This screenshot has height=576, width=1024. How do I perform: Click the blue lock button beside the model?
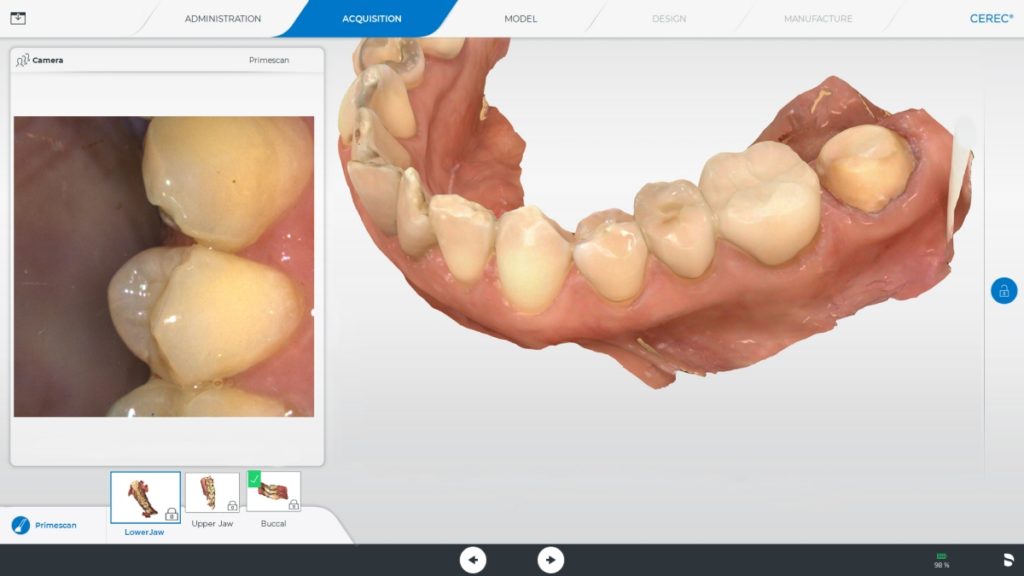tap(1003, 291)
